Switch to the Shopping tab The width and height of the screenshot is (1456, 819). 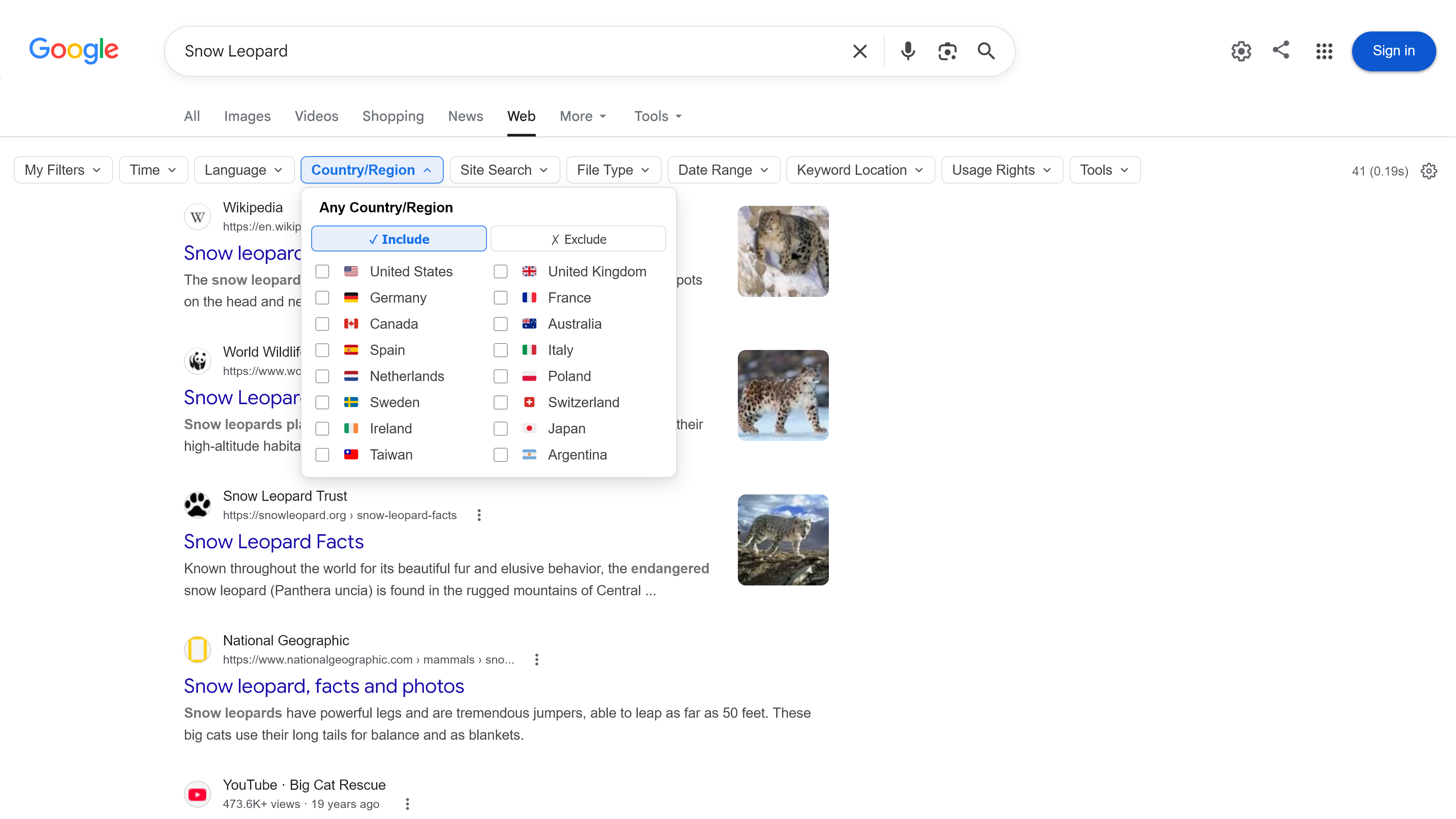click(393, 116)
